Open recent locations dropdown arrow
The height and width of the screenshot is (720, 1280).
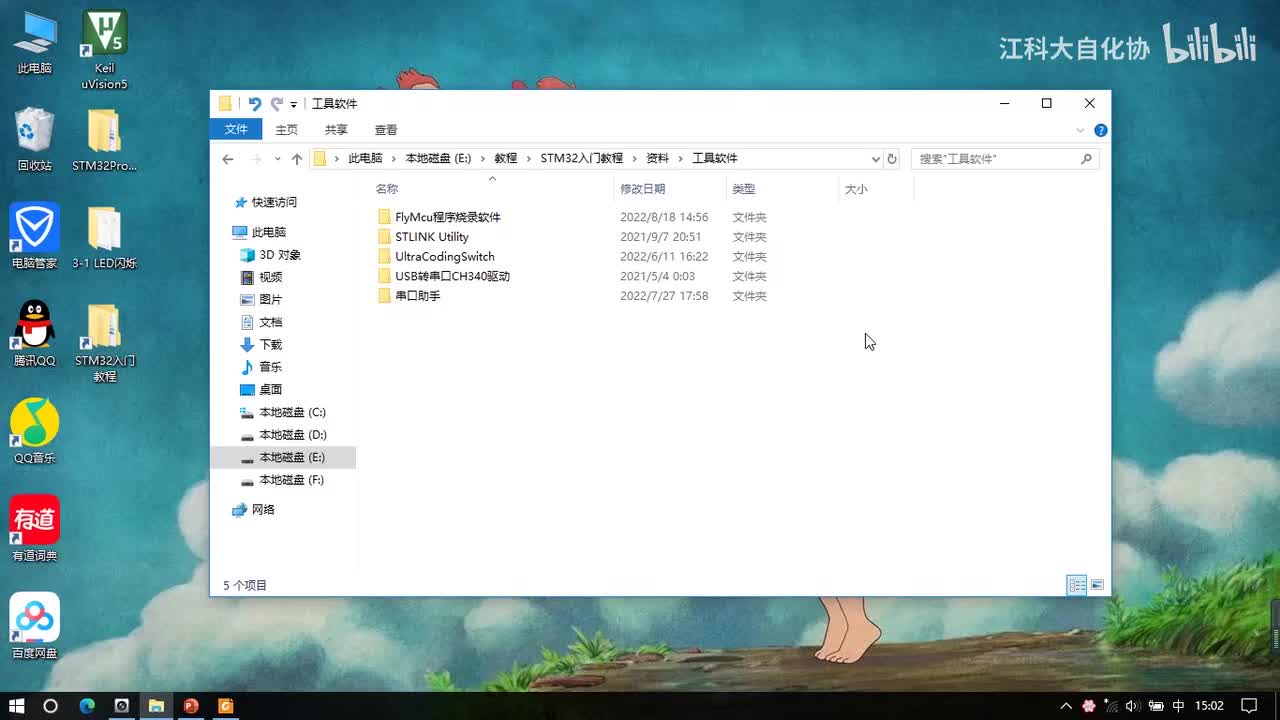coord(277,159)
